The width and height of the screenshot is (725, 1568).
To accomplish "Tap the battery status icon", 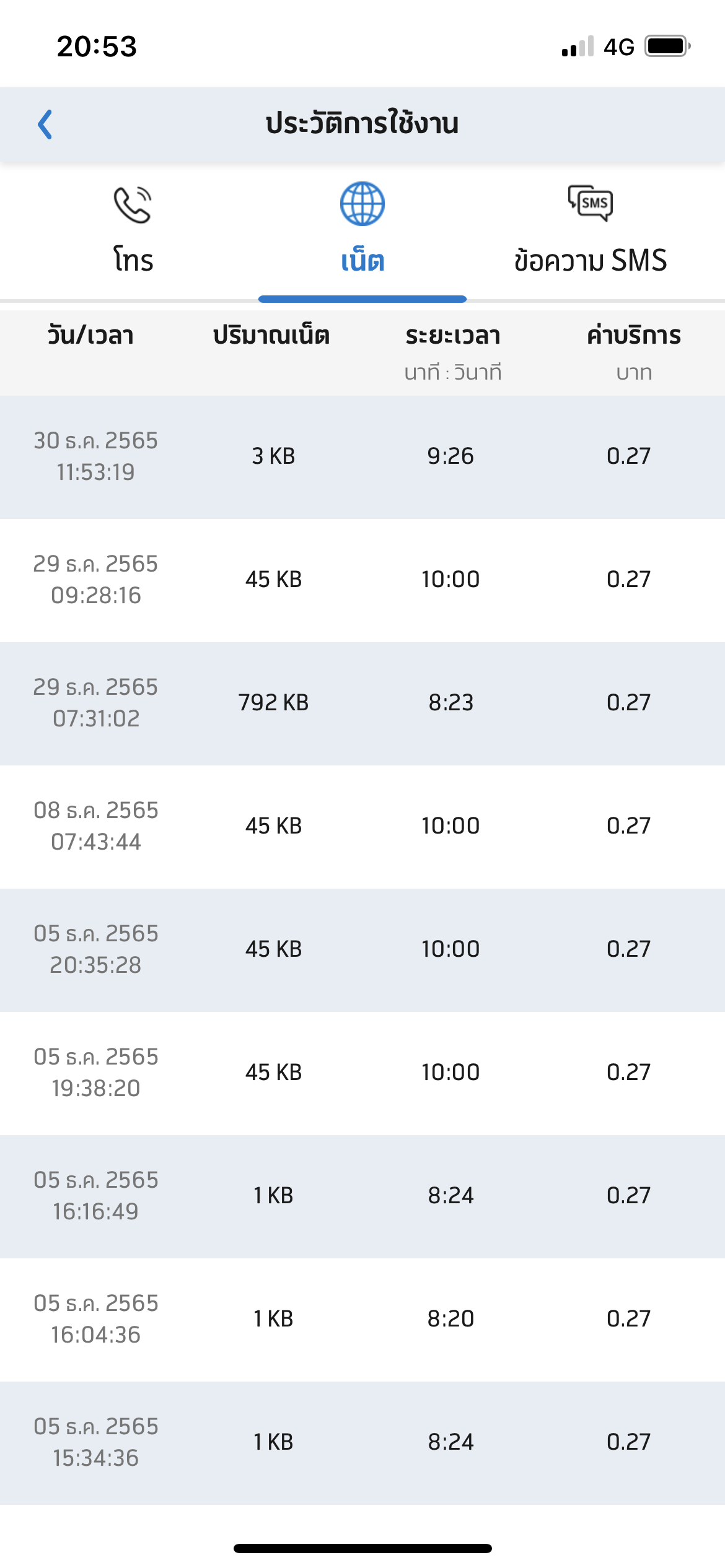I will [x=667, y=46].
